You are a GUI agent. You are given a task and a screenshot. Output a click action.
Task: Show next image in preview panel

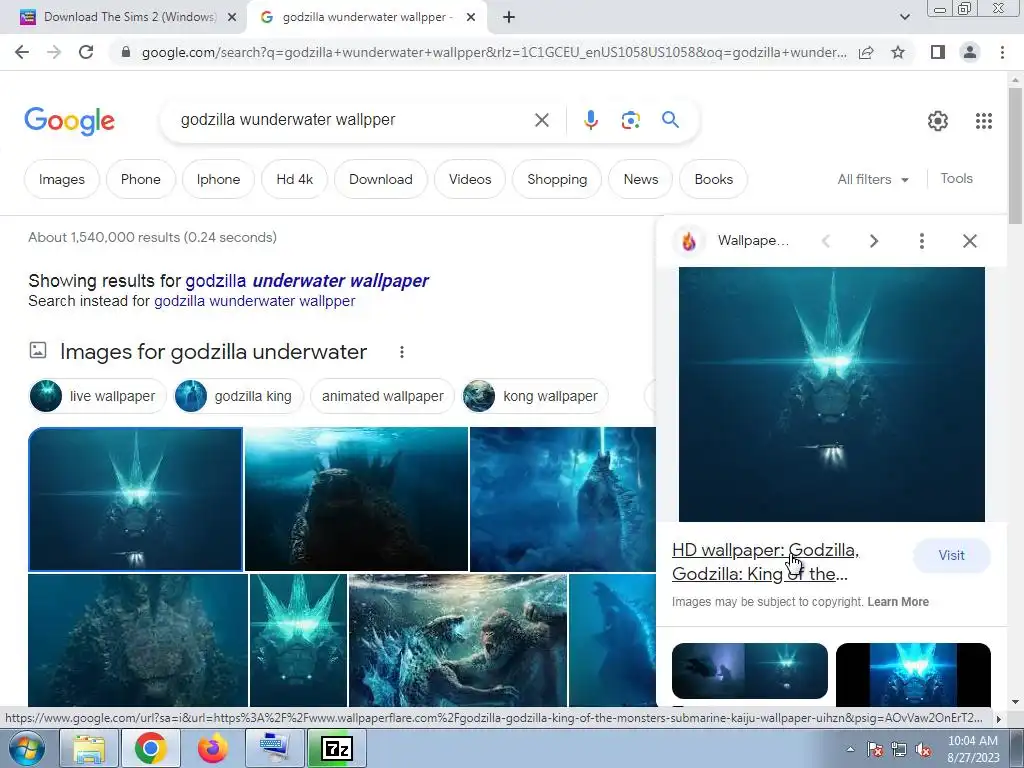[874, 241]
